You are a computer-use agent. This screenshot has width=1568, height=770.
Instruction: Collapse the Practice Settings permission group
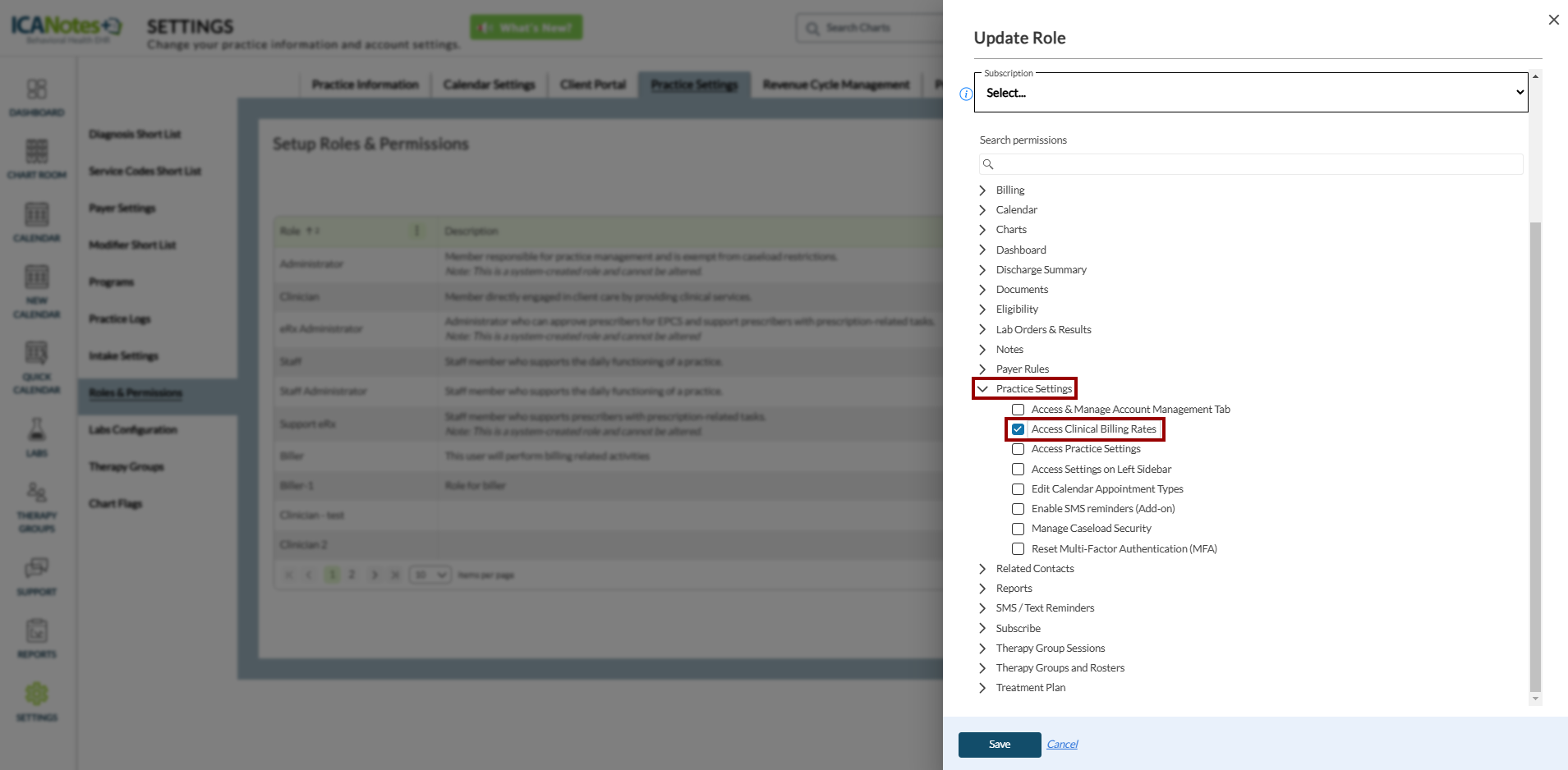[x=982, y=389]
